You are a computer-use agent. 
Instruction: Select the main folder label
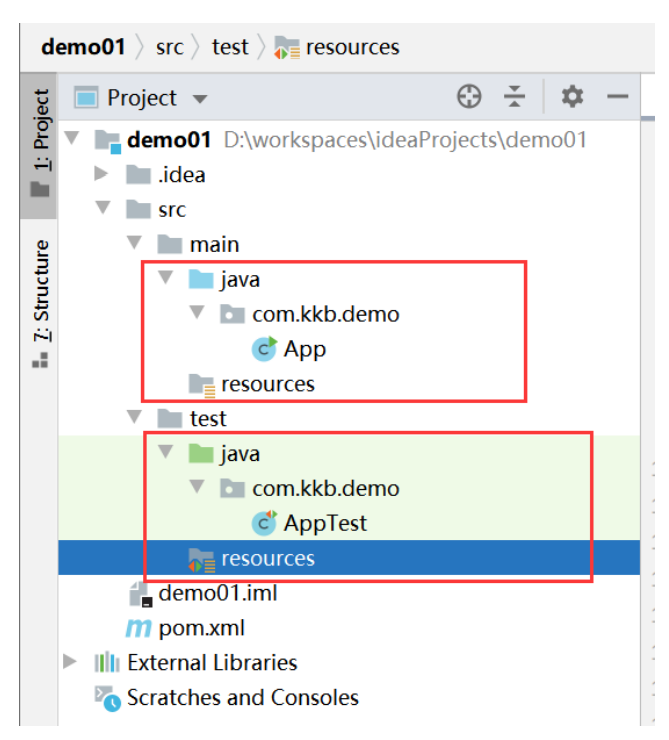(x=215, y=244)
